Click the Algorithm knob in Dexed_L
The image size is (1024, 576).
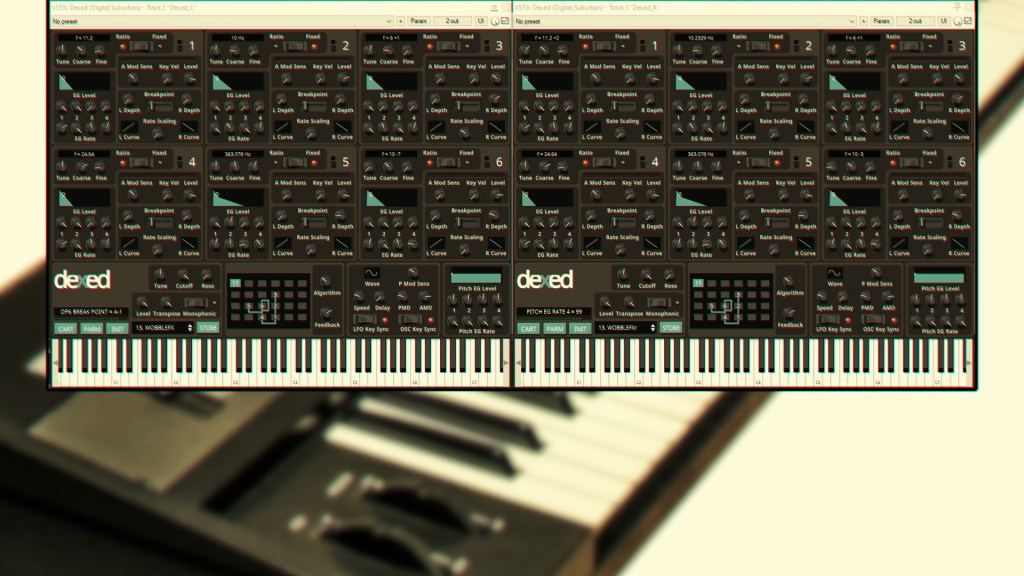(325, 281)
